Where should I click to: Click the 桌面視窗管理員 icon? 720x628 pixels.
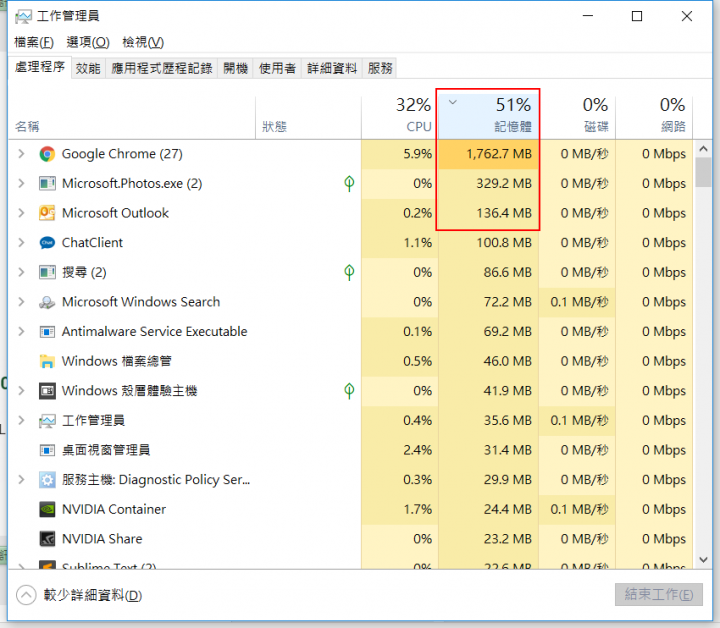(47, 450)
